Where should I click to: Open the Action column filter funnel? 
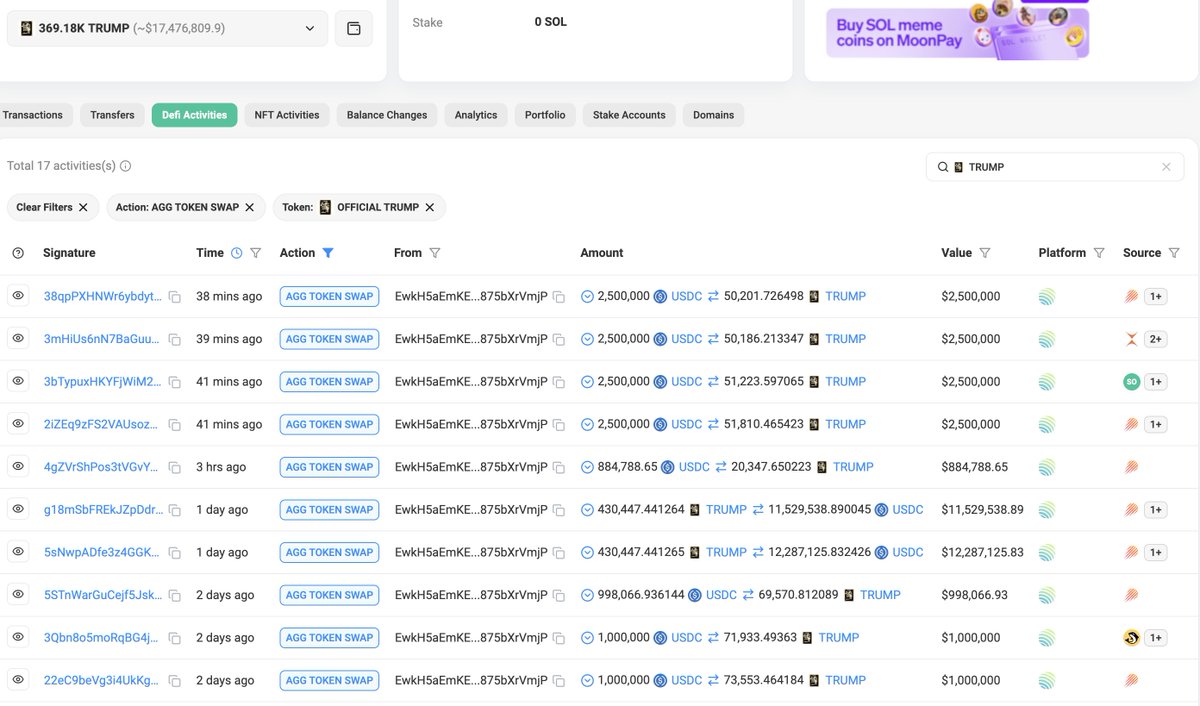point(328,253)
